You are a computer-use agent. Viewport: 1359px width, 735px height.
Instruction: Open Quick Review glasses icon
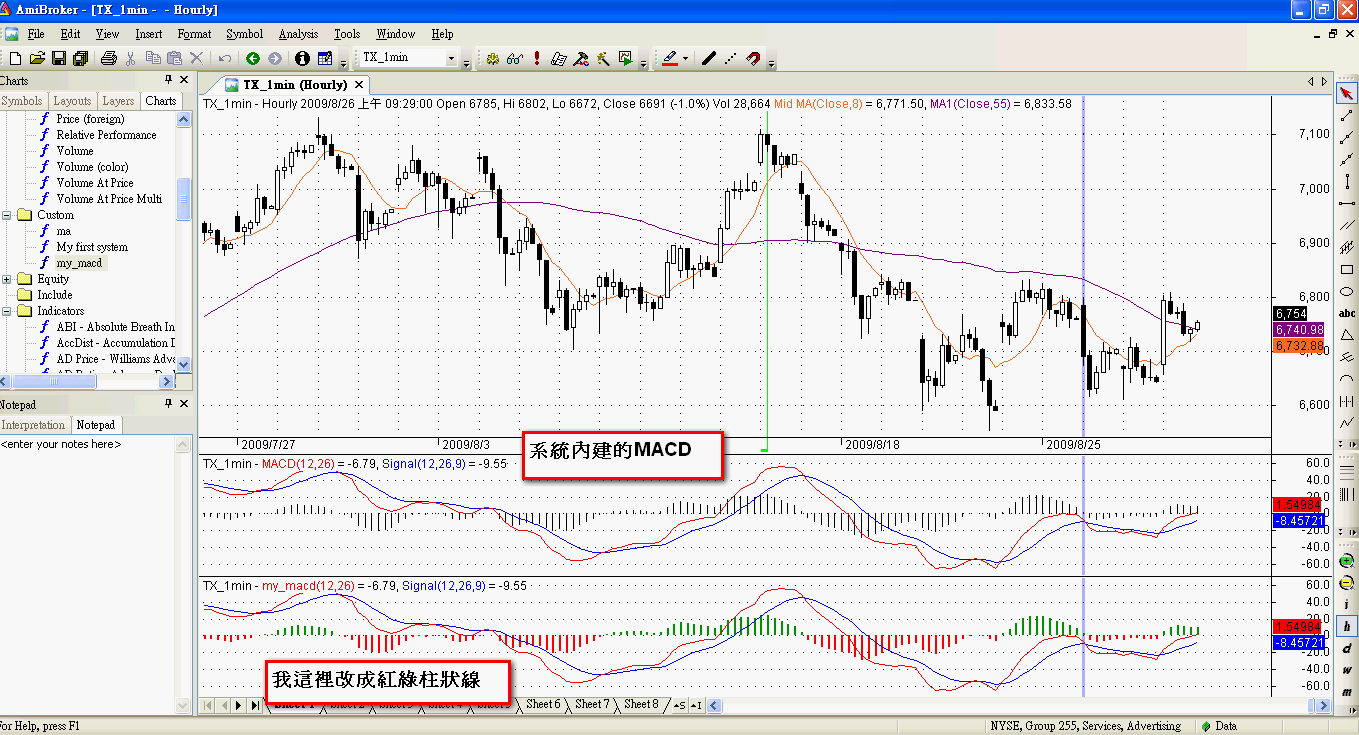[x=514, y=58]
